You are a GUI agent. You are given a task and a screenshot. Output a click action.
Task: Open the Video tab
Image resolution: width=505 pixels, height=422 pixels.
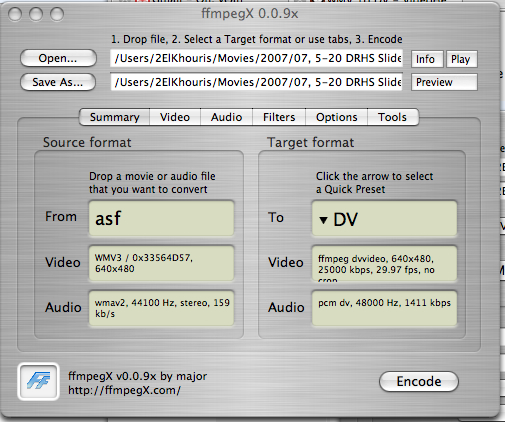[175, 117]
